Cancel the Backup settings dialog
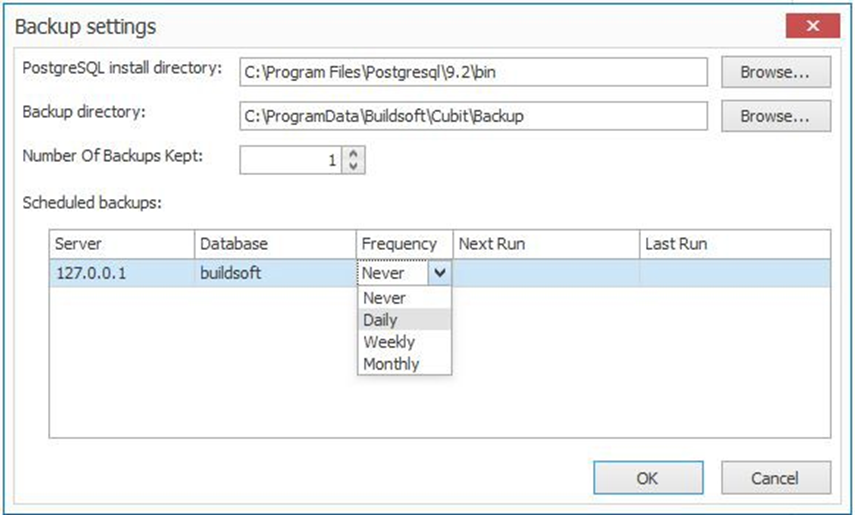The height and width of the screenshot is (515, 855). tap(776, 478)
